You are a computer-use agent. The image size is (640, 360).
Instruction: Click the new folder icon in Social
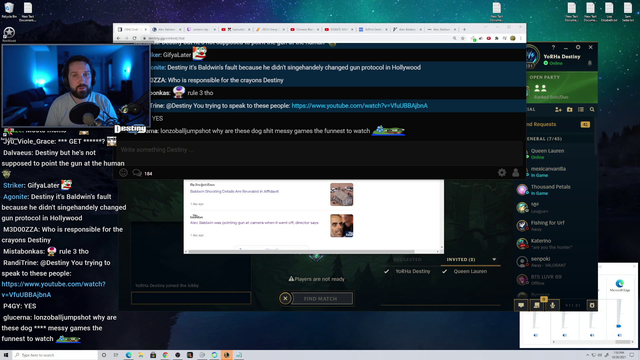569,109
